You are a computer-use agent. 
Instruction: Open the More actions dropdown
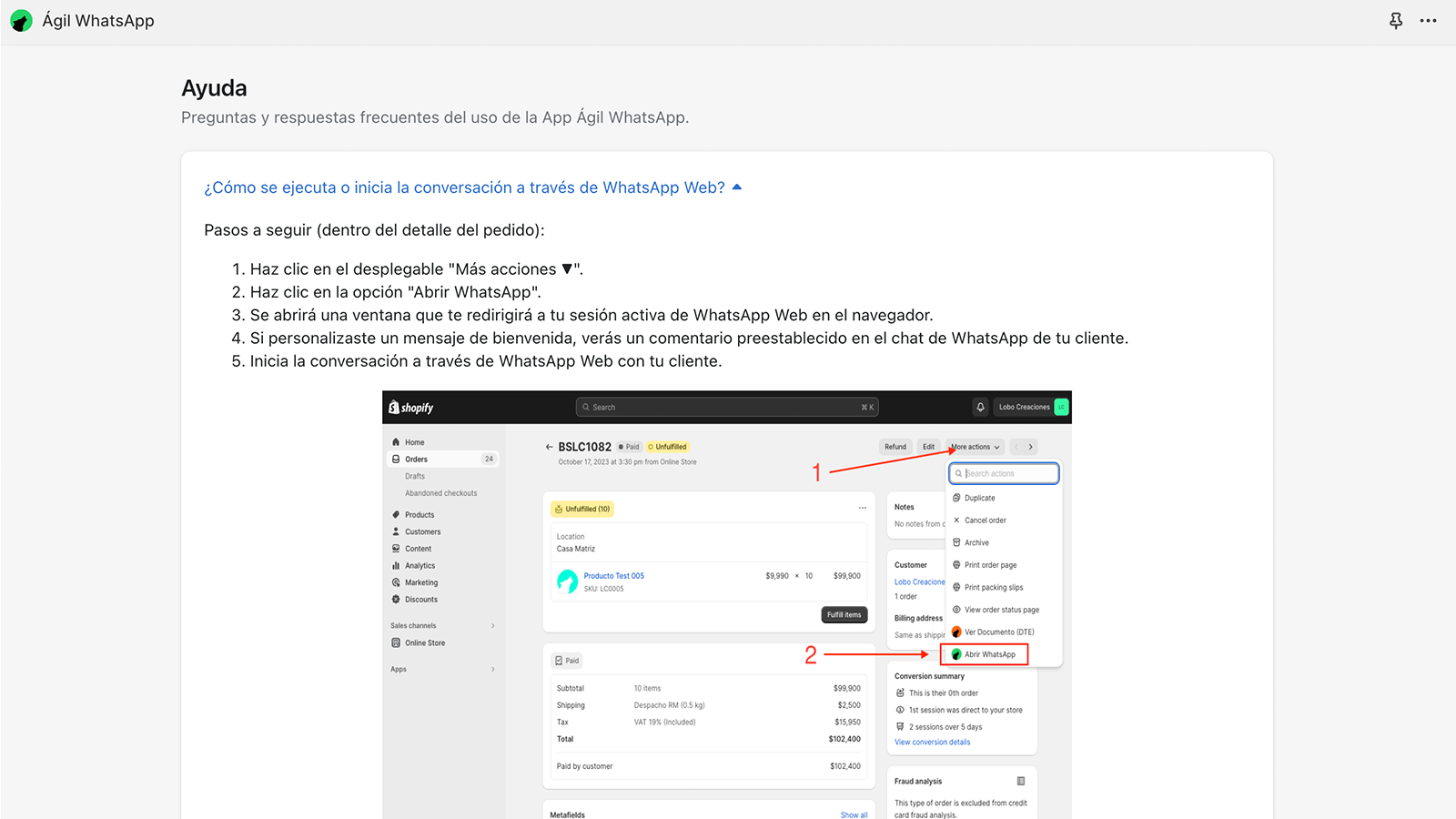pyautogui.click(x=975, y=447)
